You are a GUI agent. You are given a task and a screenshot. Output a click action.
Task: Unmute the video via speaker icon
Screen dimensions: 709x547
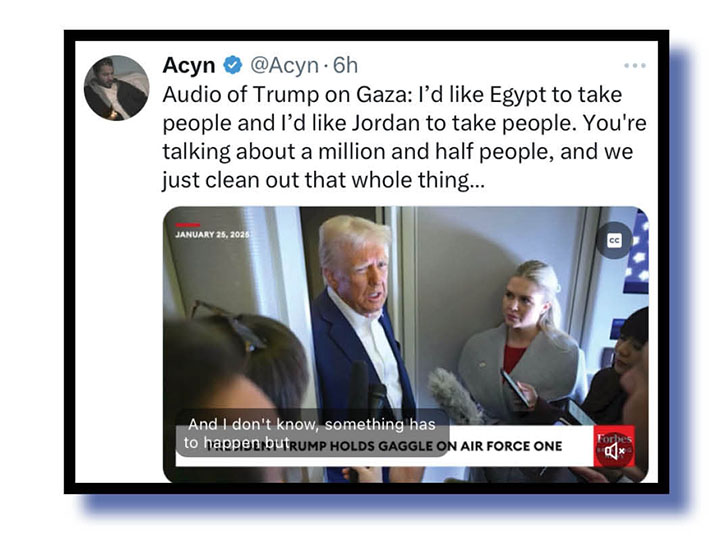point(614,450)
